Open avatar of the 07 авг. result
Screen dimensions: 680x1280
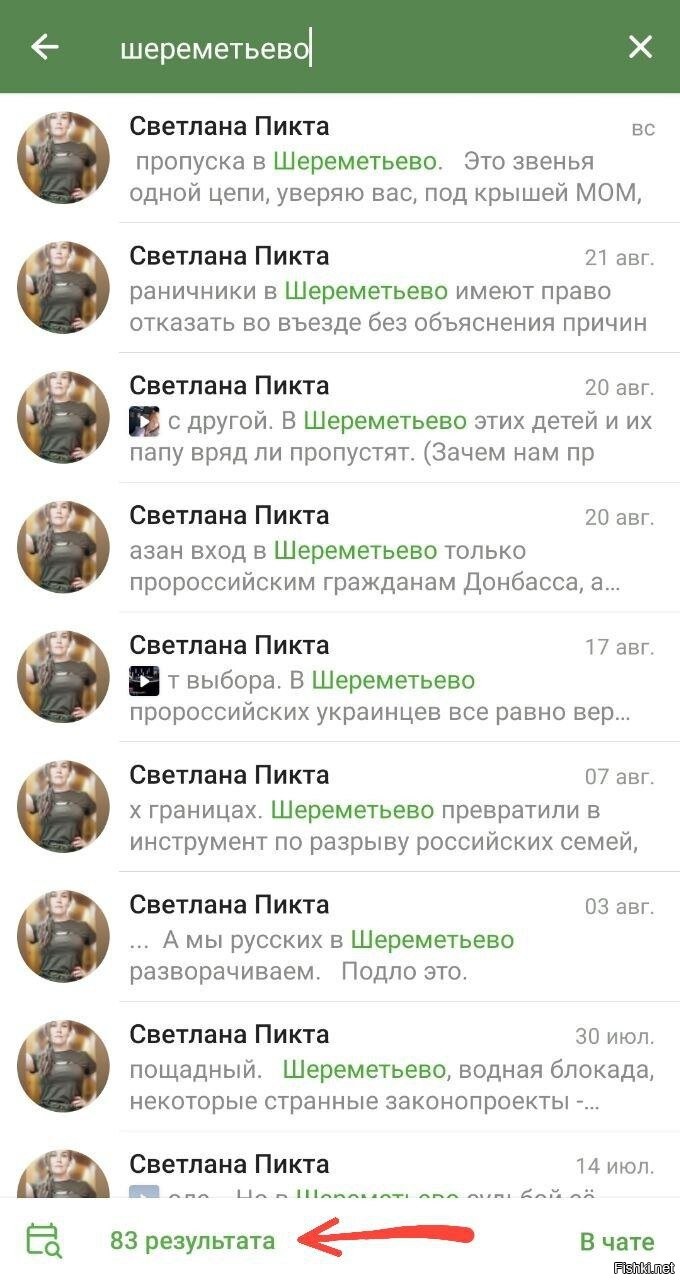click(x=63, y=807)
